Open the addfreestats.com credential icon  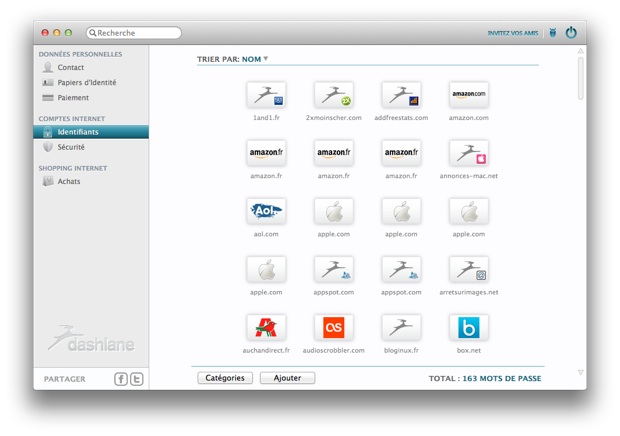pyautogui.click(x=401, y=95)
